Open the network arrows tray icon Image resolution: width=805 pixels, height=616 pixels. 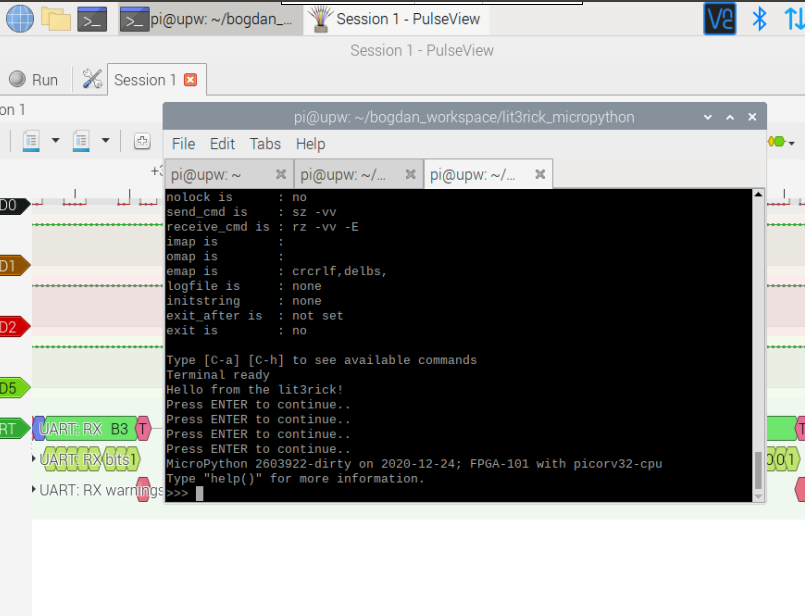(794, 19)
